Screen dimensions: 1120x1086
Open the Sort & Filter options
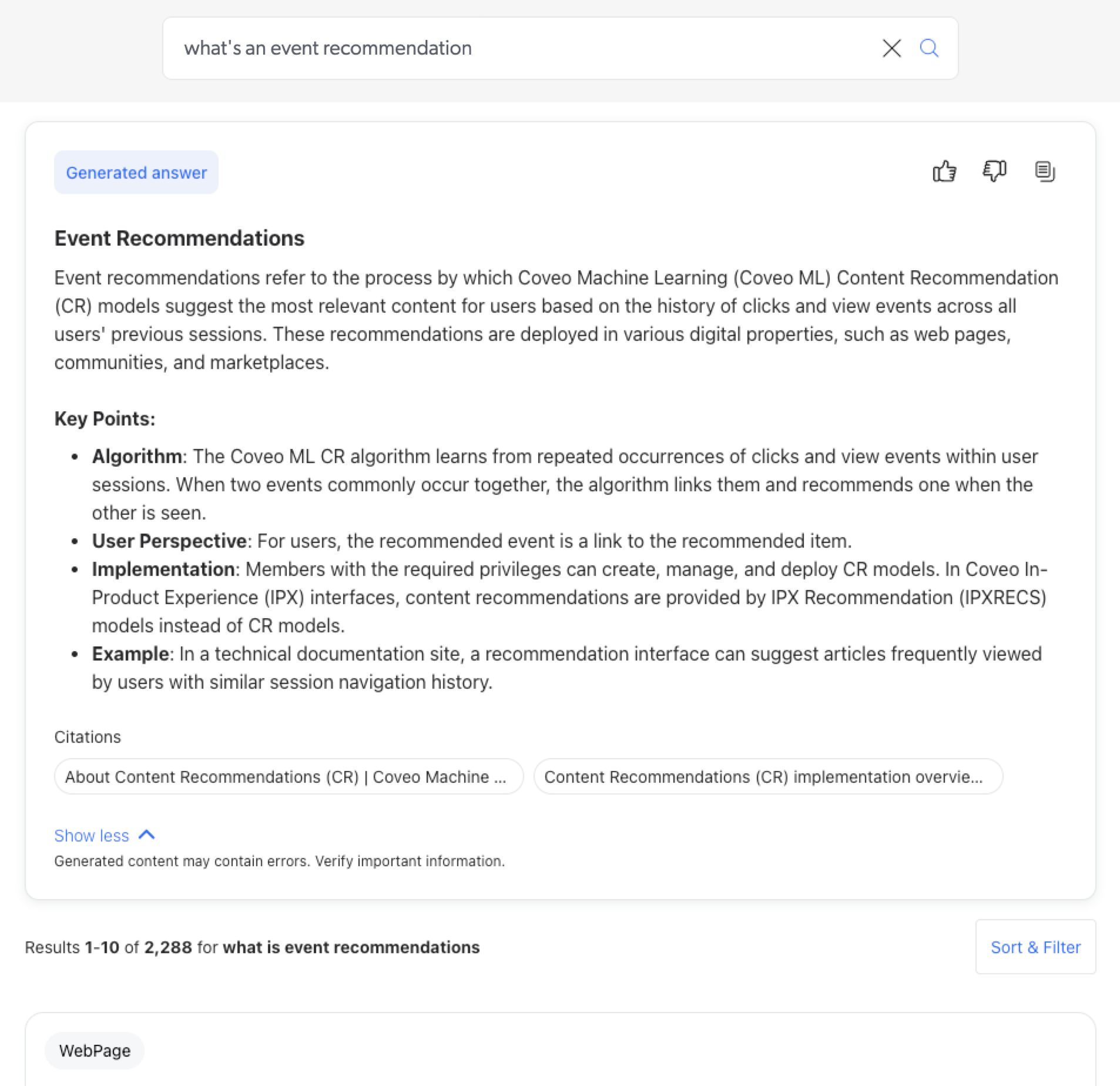[x=1035, y=947]
